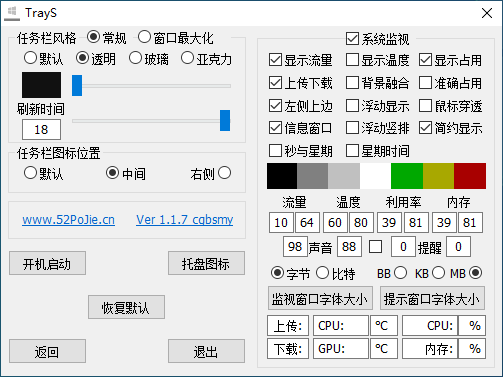Click the GPU: label field
This screenshot has width=503, height=377.
[x=341, y=349]
